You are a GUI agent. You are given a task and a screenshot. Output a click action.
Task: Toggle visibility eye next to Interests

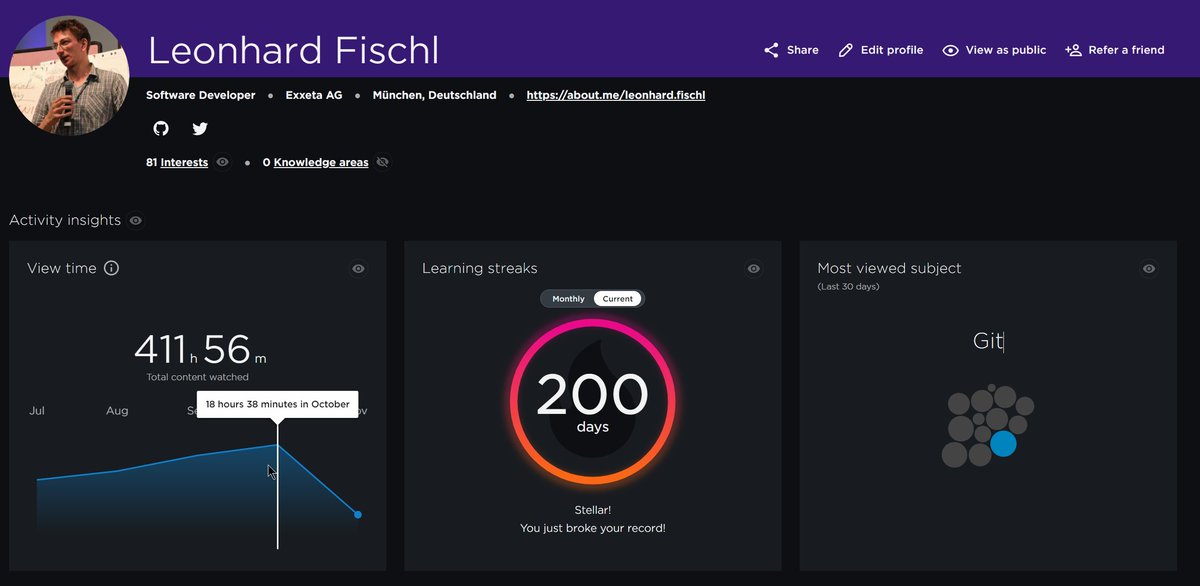pyautogui.click(x=223, y=162)
